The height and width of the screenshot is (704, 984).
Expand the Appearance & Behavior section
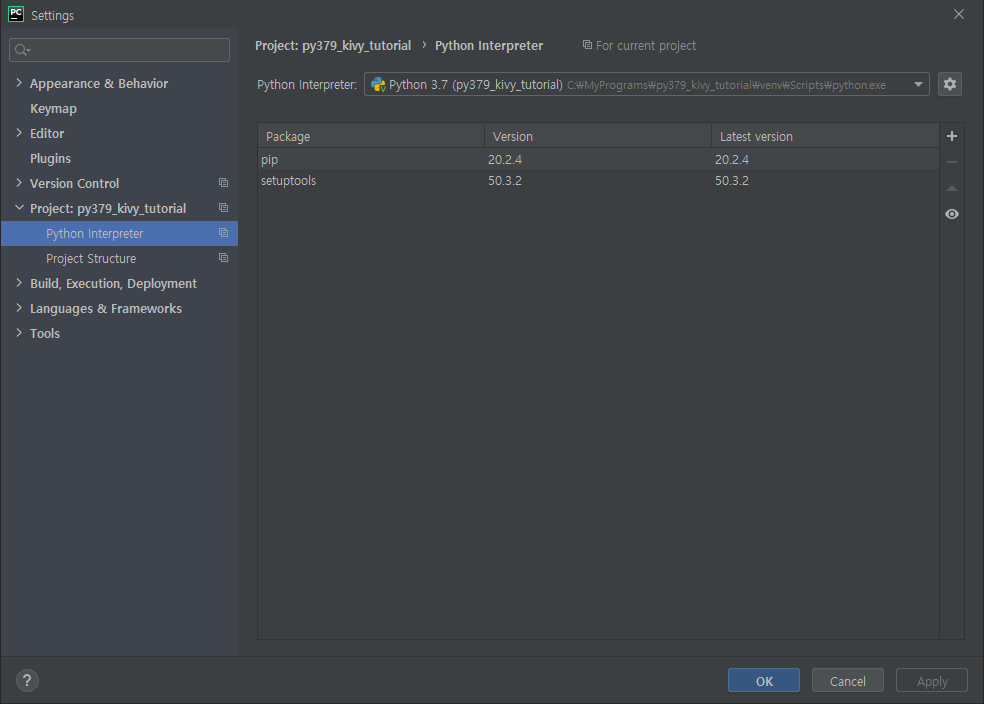click(x=19, y=83)
